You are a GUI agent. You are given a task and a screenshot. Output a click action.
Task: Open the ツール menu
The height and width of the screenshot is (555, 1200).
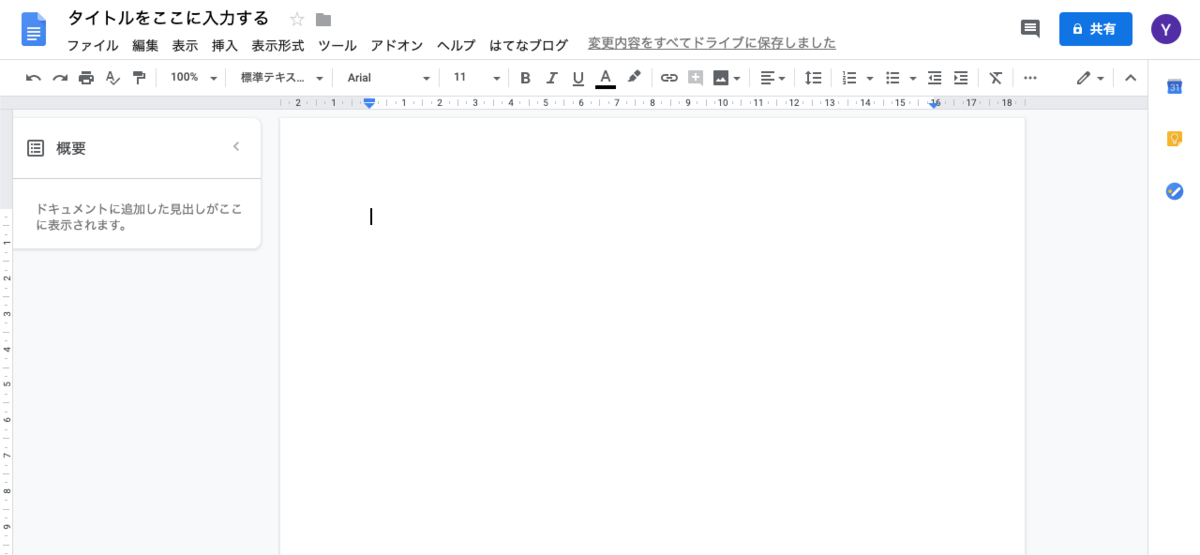(337, 45)
